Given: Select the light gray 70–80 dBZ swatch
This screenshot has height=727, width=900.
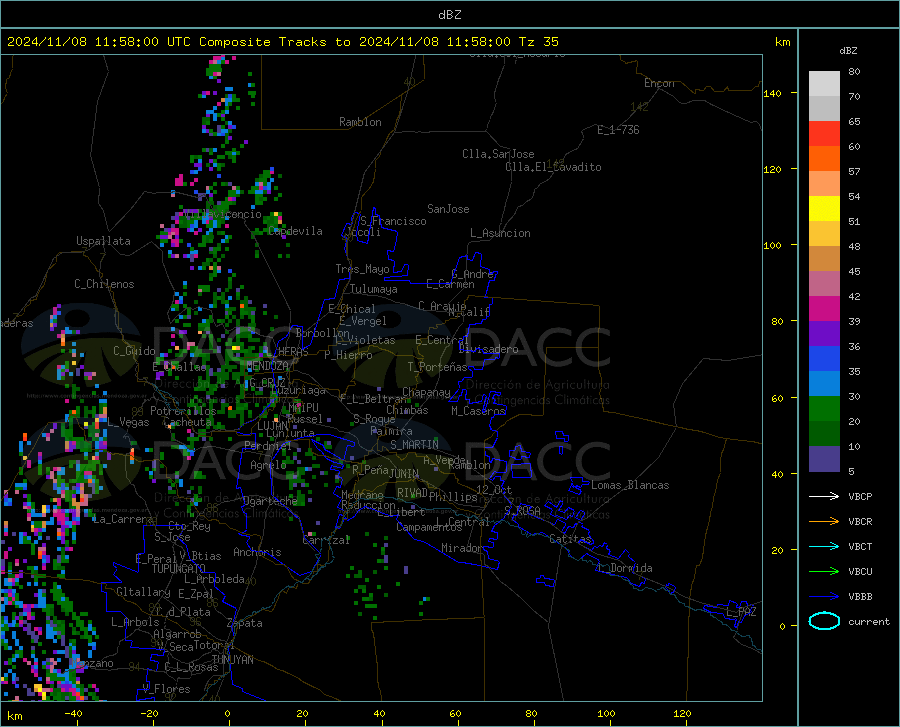Looking at the screenshot, I should tap(824, 84).
